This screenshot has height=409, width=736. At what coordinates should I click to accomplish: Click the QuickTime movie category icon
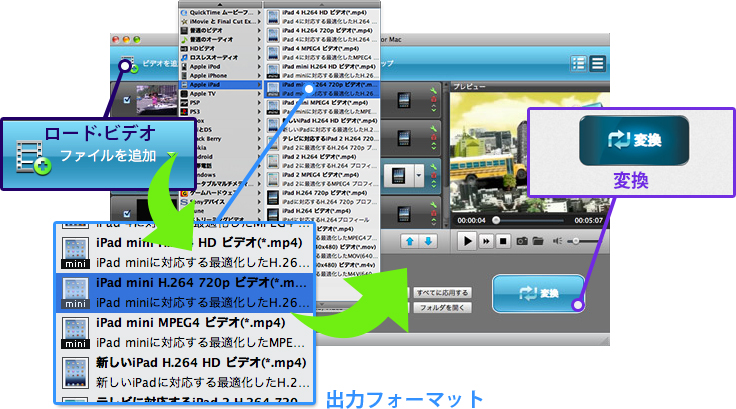184,13
